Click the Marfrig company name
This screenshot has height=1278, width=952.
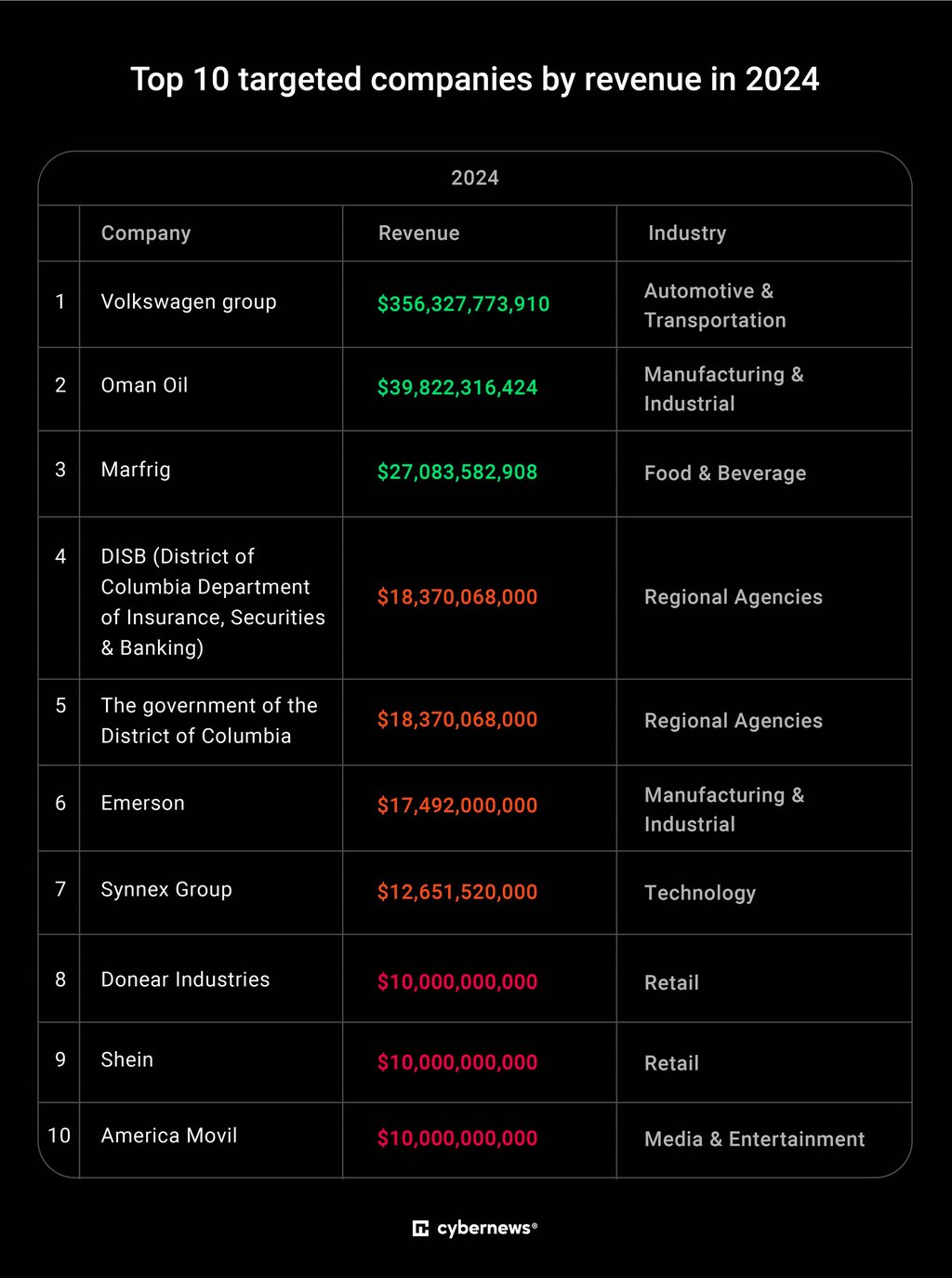coord(136,470)
